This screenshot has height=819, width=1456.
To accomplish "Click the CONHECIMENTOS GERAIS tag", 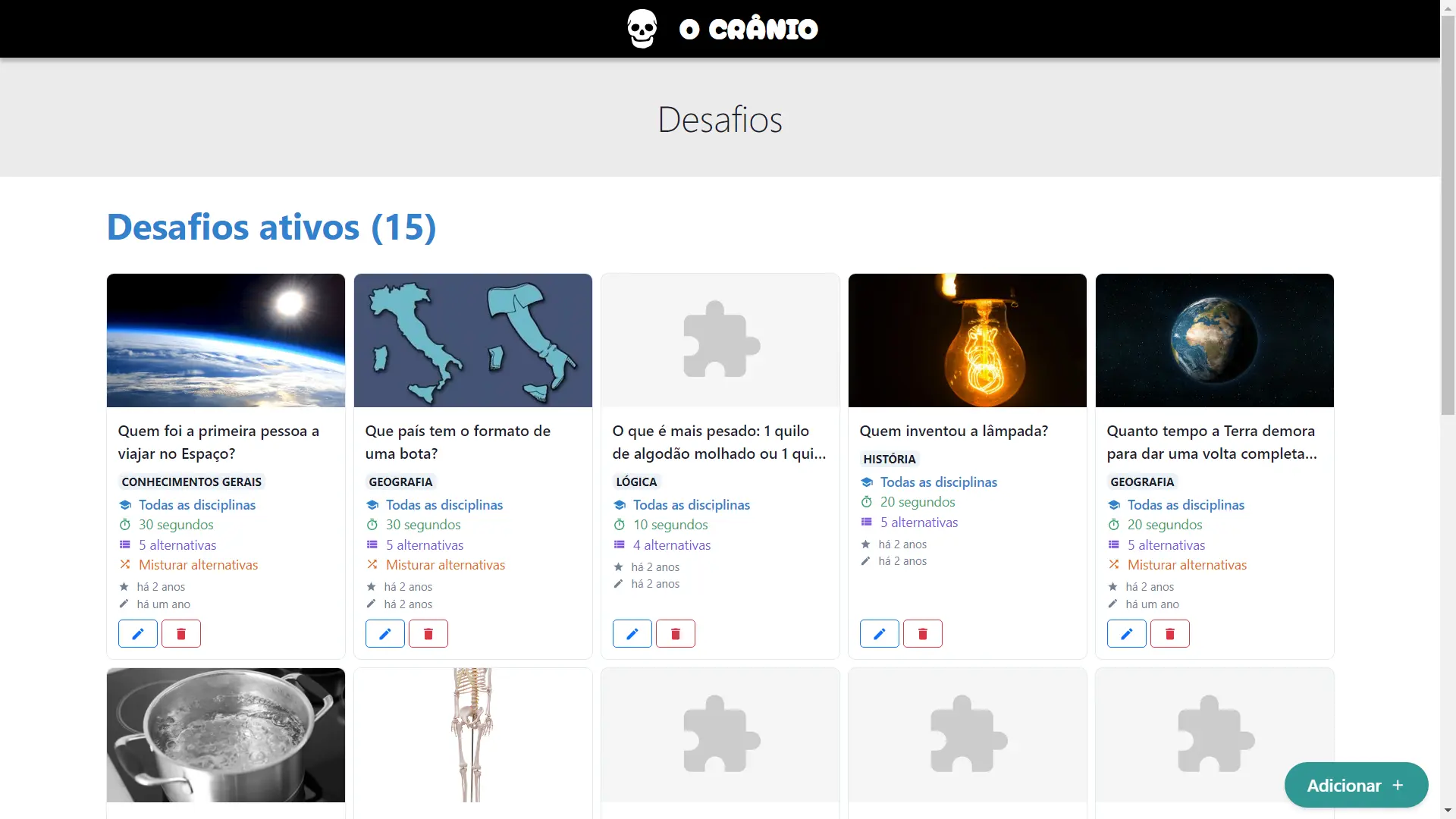I will (x=191, y=482).
